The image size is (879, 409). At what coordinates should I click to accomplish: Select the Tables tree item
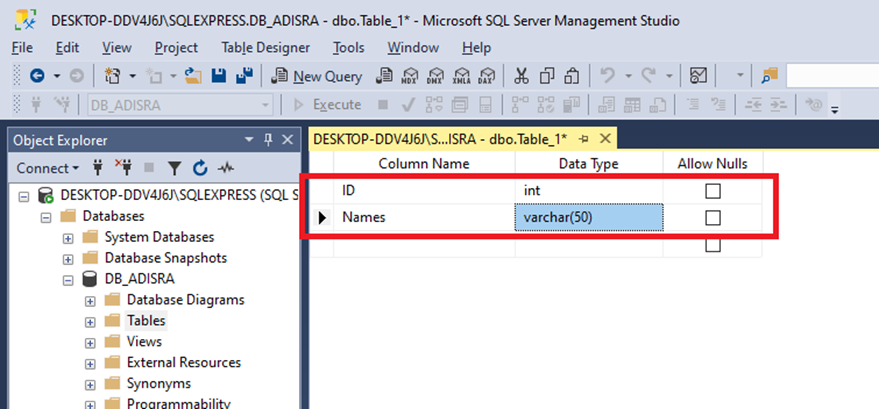(146, 320)
